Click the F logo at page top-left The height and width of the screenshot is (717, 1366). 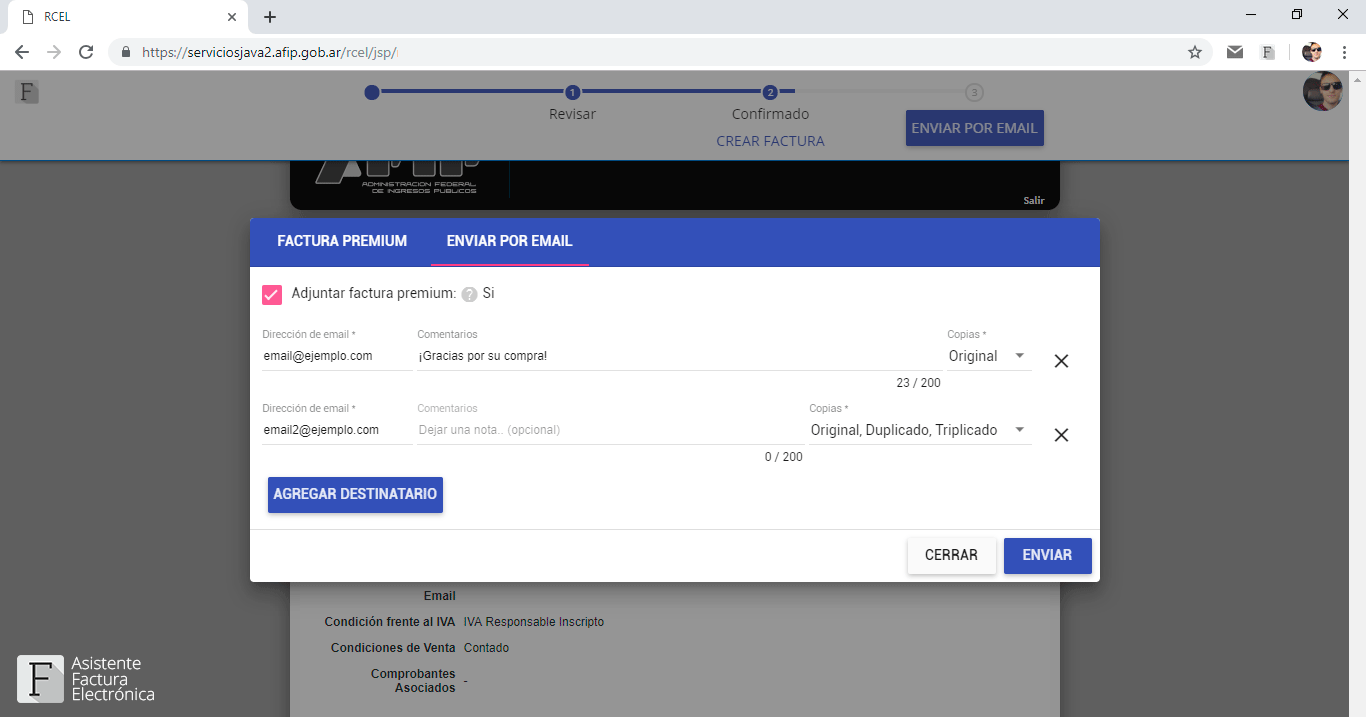[27, 93]
